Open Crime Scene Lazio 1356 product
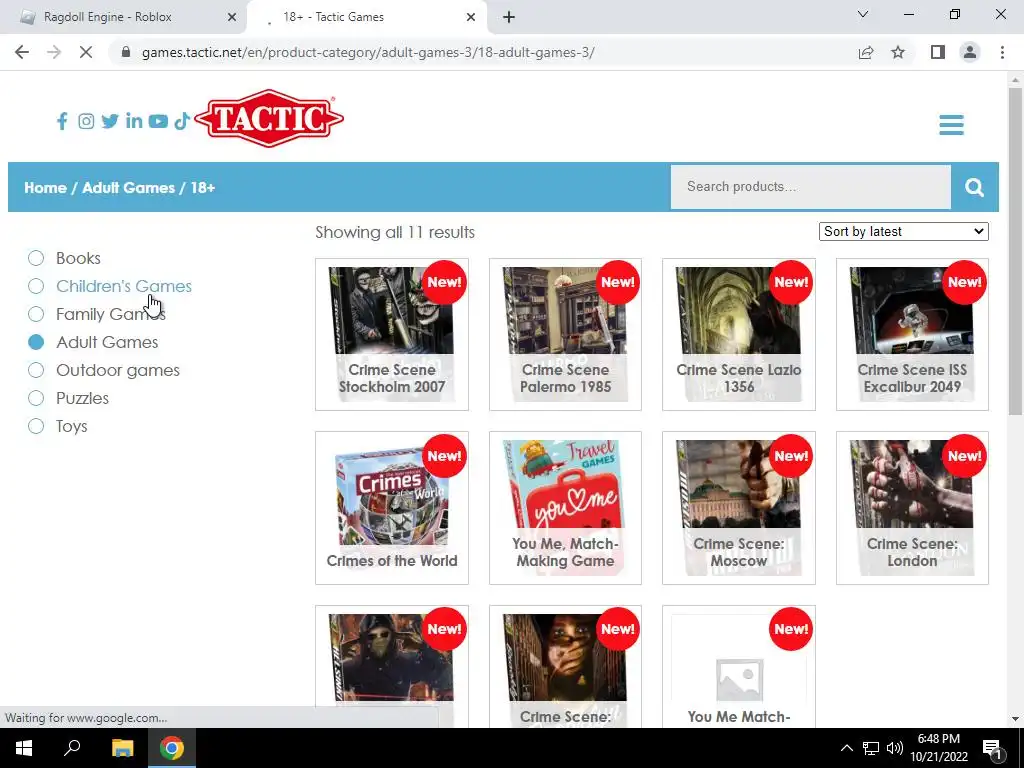This screenshot has width=1024, height=768. [x=739, y=334]
